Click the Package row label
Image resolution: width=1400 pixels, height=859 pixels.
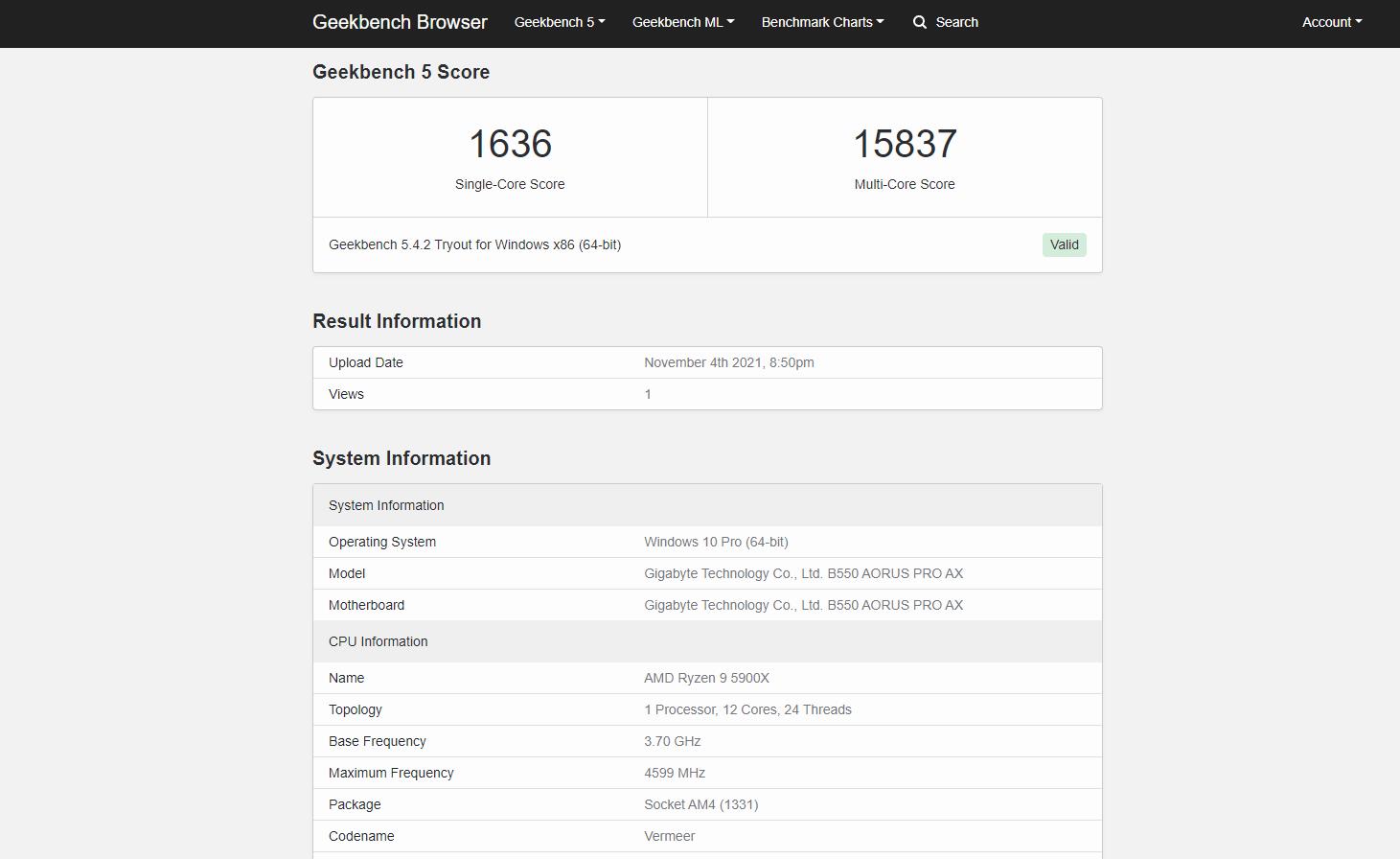pyautogui.click(x=355, y=804)
